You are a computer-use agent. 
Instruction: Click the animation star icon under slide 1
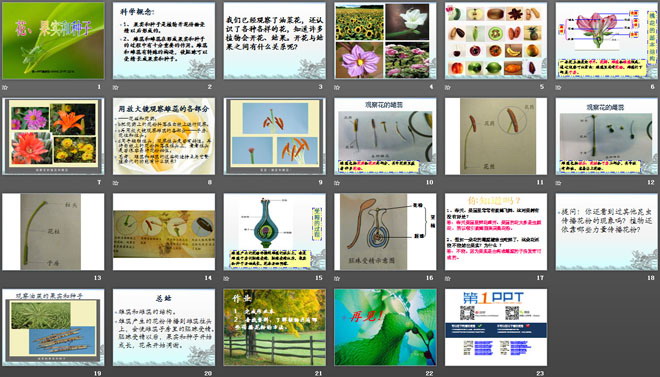5,87
